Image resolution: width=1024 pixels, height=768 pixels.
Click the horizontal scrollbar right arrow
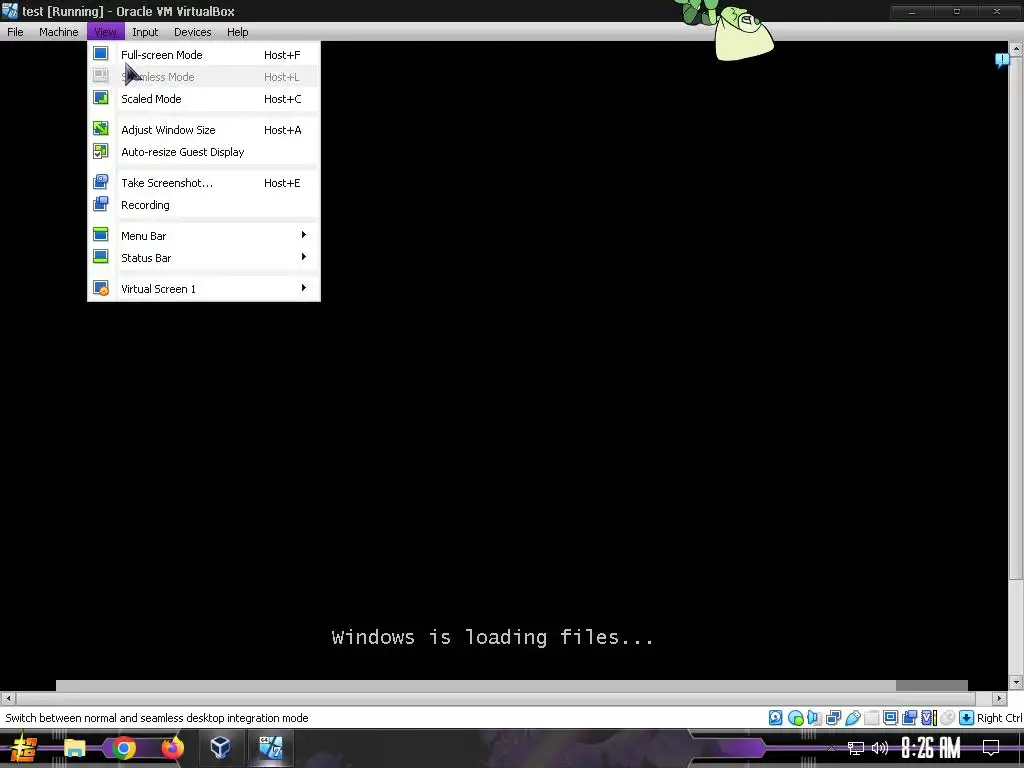999,698
